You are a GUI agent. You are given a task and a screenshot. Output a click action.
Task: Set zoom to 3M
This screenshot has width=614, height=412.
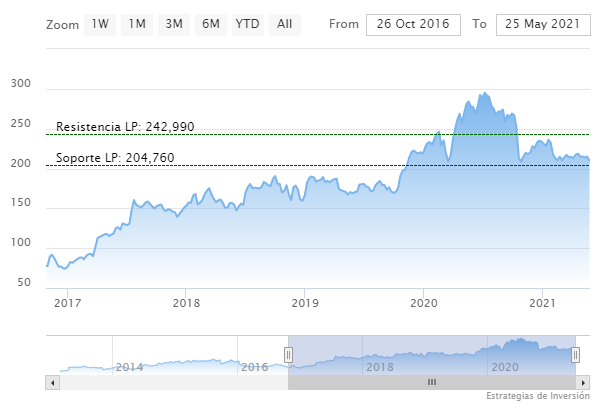tap(174, 23)
